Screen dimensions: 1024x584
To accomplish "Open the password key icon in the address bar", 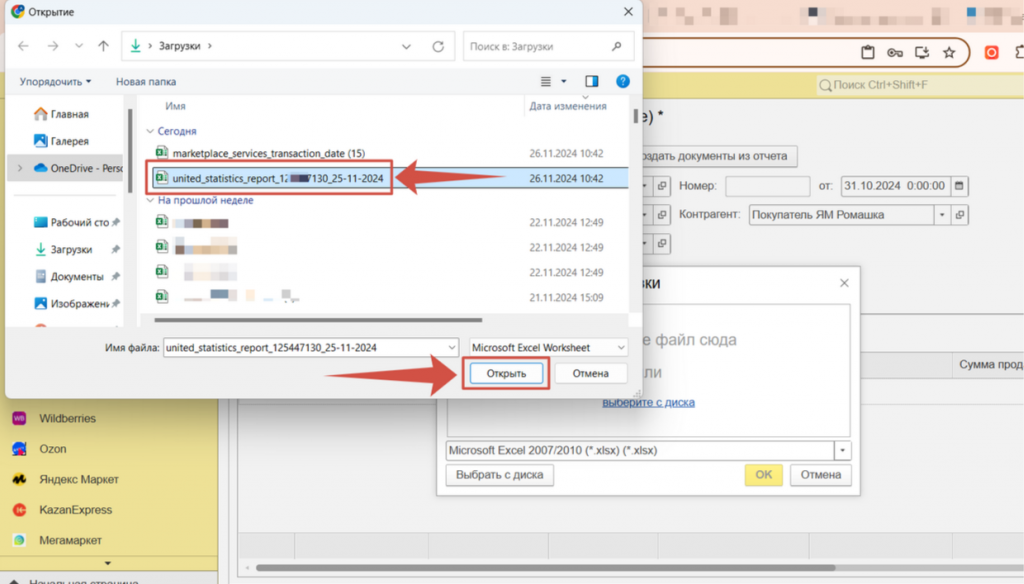I will tap(895, 52).
